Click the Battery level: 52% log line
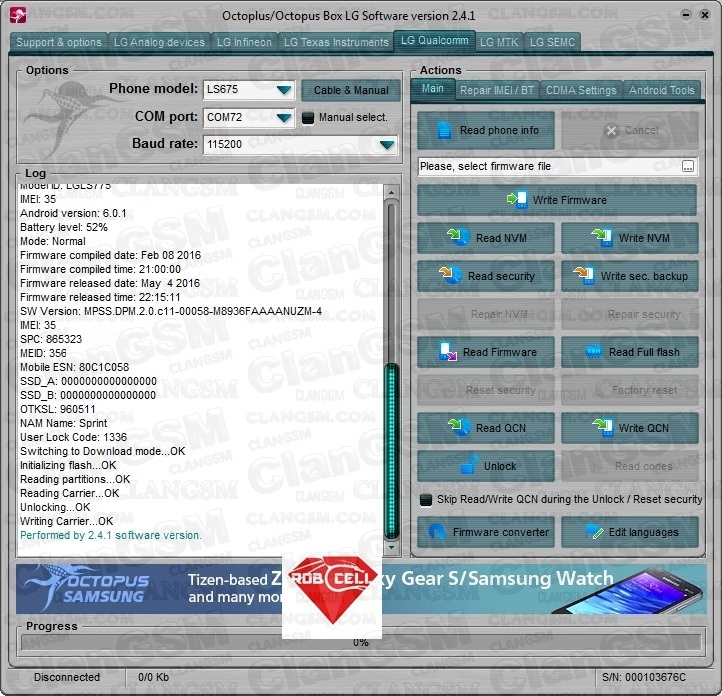Screen dimensions: 722x696 tap(64, 227)
